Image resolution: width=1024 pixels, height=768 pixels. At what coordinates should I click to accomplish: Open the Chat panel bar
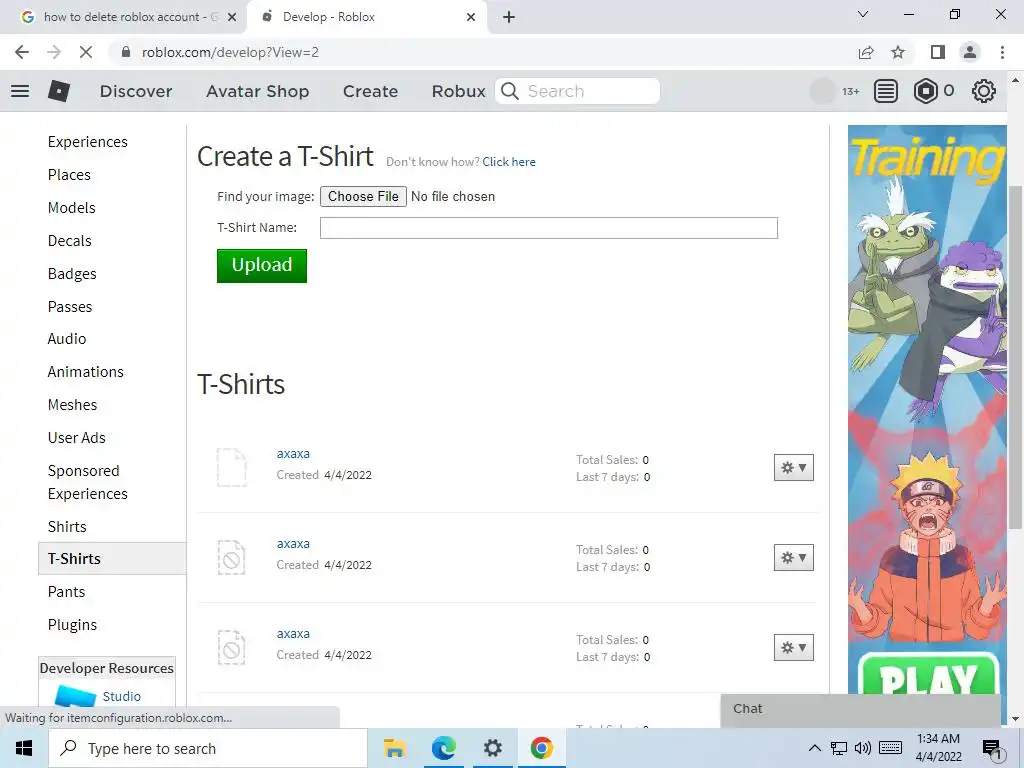point(860,709)
